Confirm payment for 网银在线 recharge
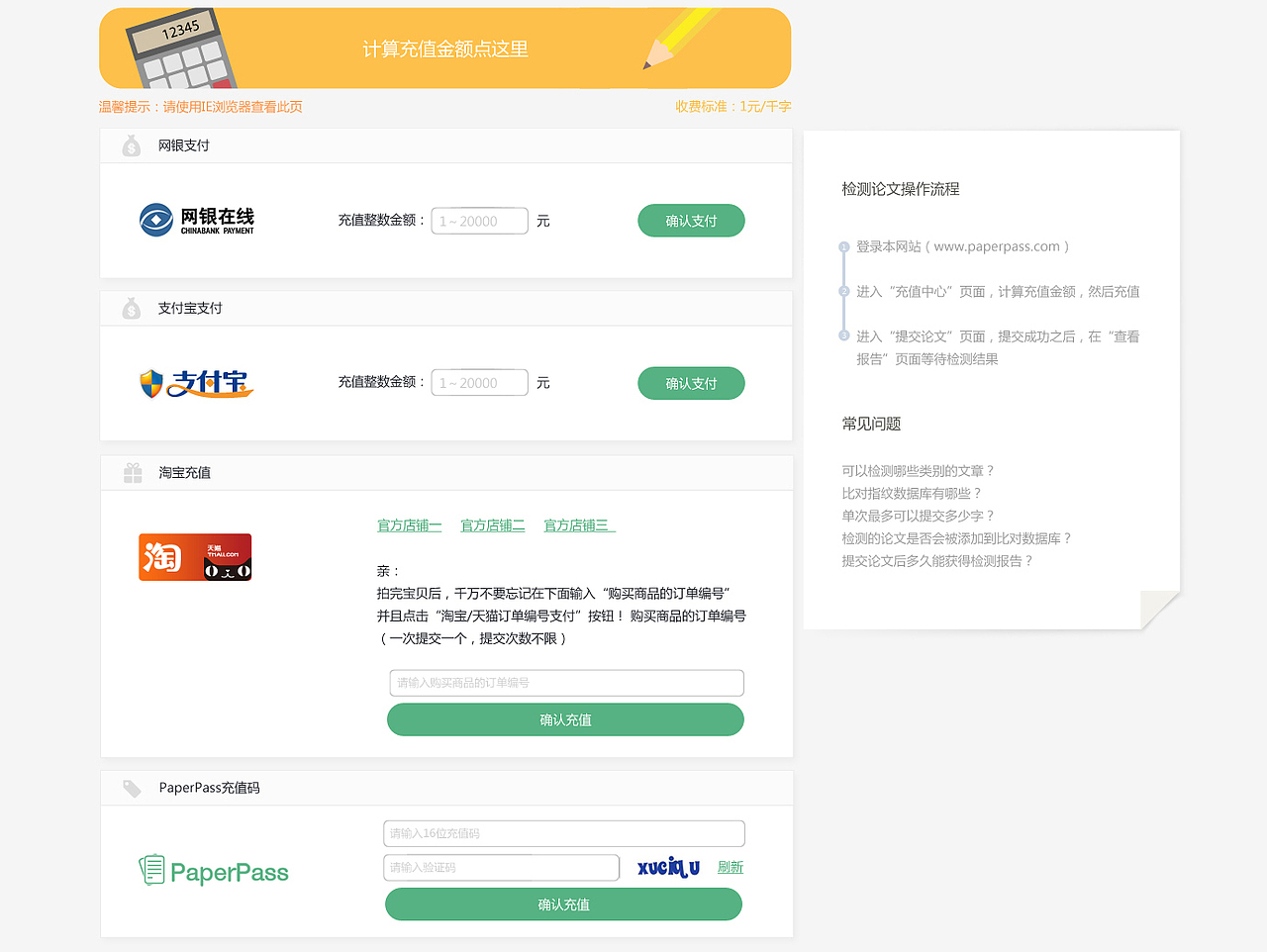This screenshot has width=1267, height=952. click(x=691, y=220)
